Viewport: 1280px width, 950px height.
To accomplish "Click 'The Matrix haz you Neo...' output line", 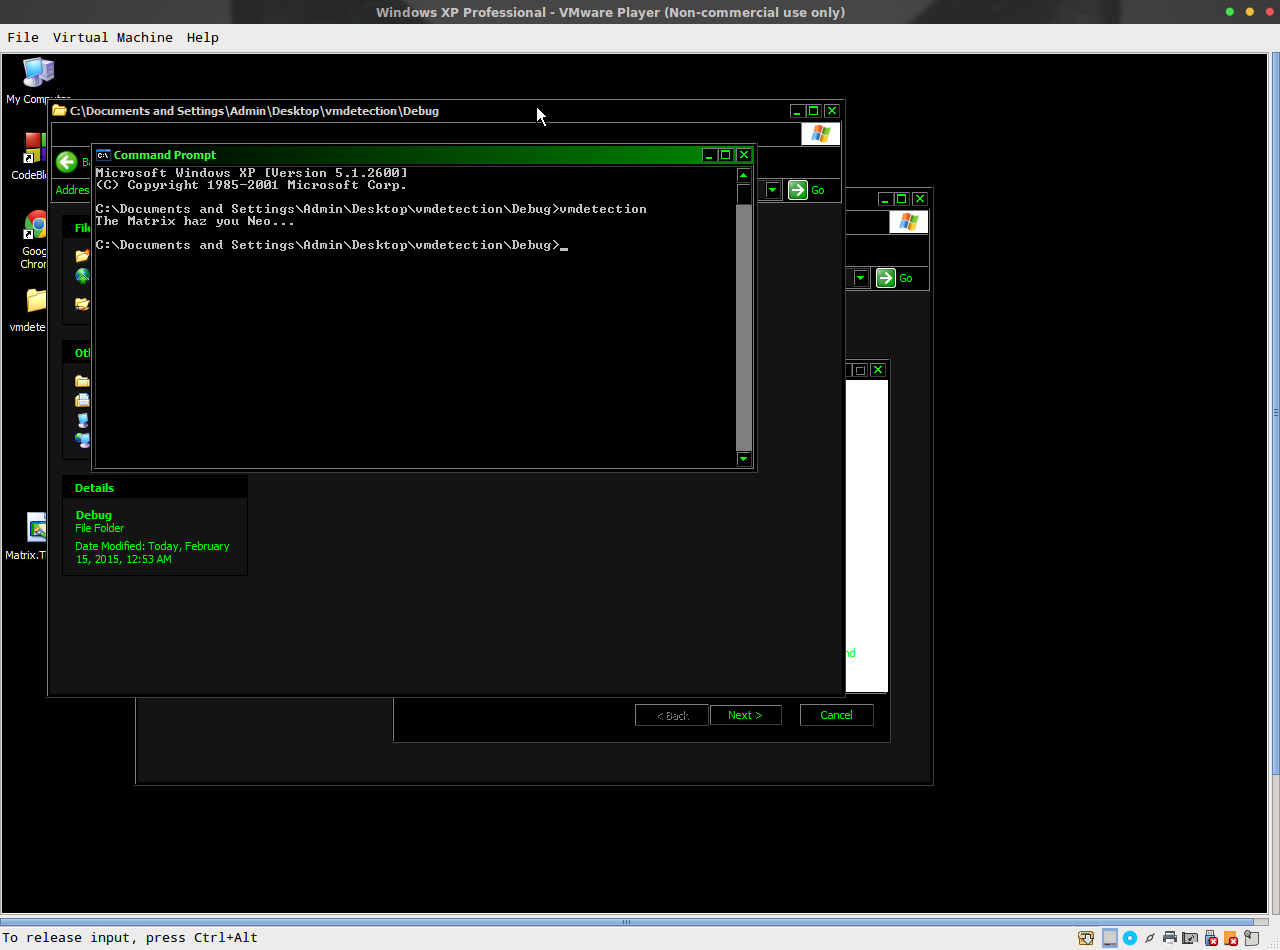I will pos(195,221).
